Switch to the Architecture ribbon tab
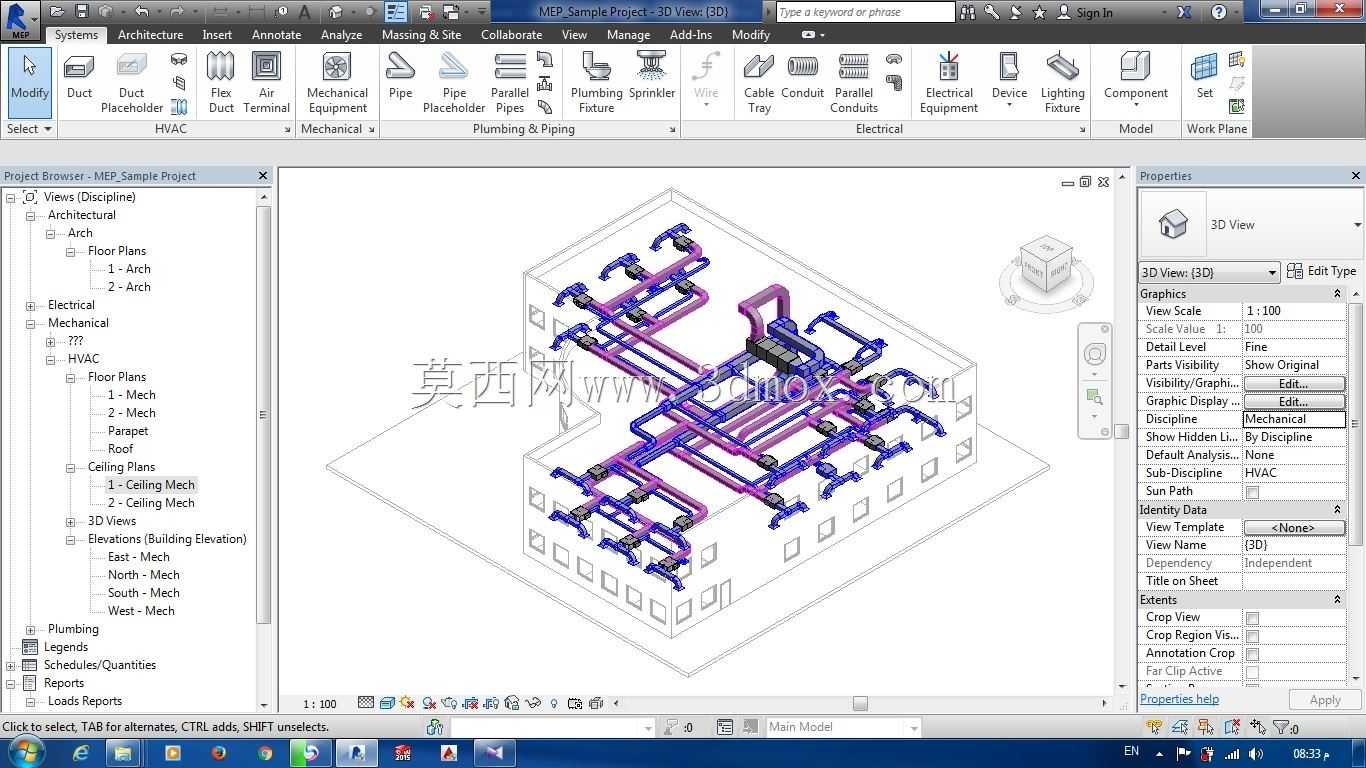The image size is (1366, 768). (150, 34)
